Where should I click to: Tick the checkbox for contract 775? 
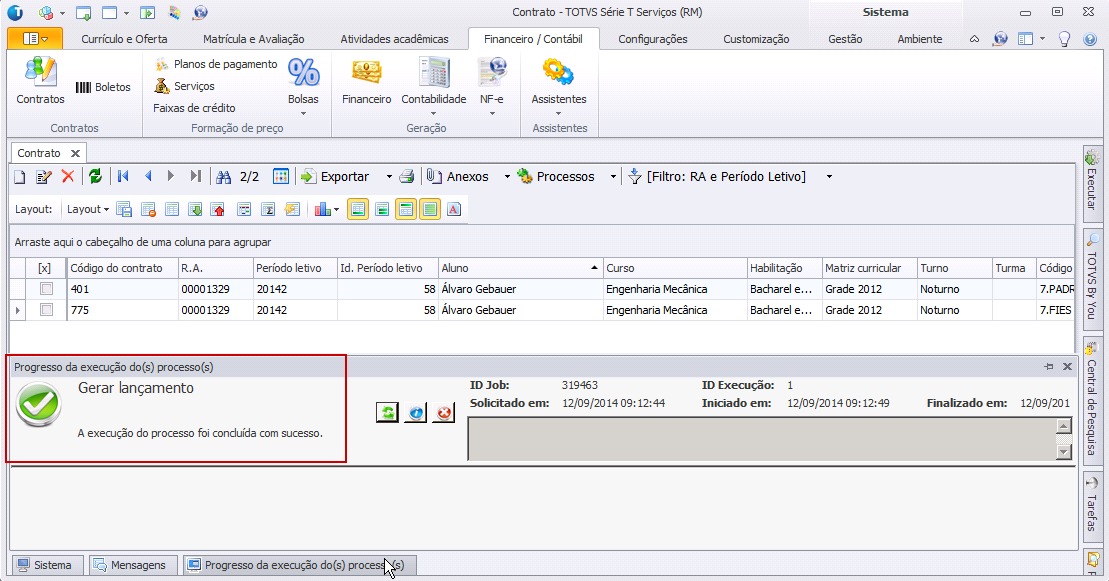coord(45,310)
